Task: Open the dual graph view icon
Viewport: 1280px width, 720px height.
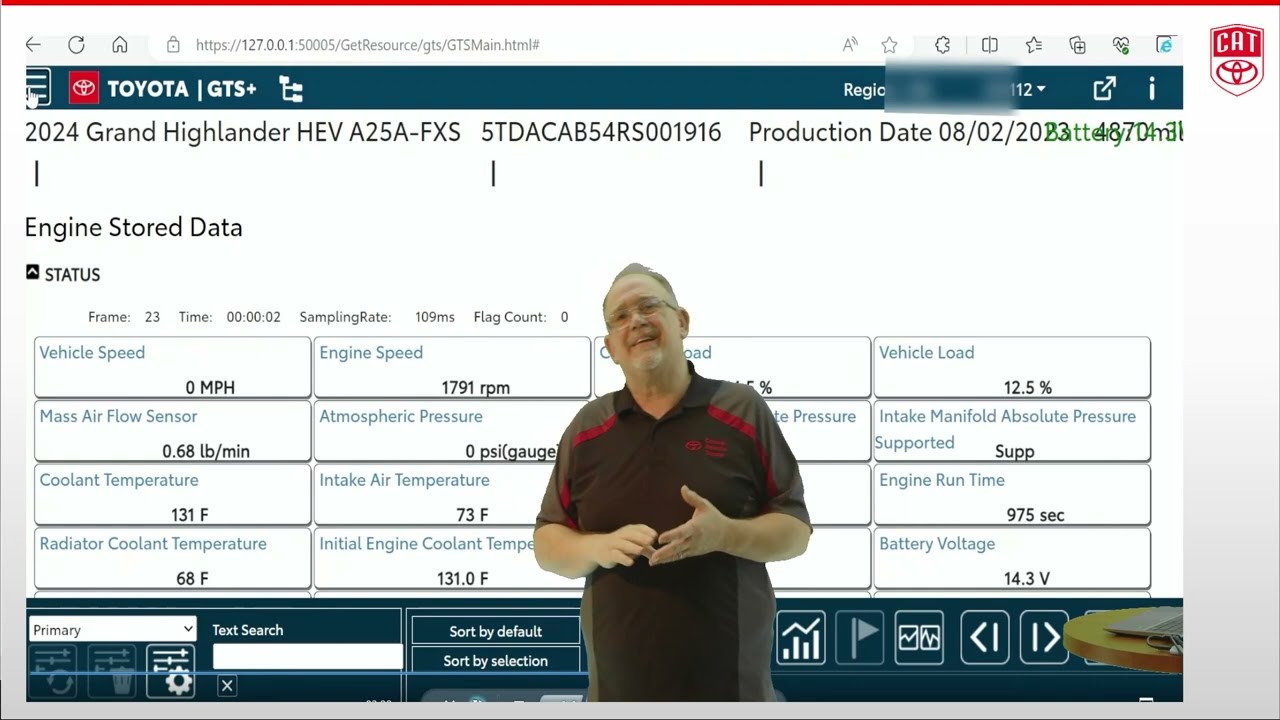Action: point(919,638)
